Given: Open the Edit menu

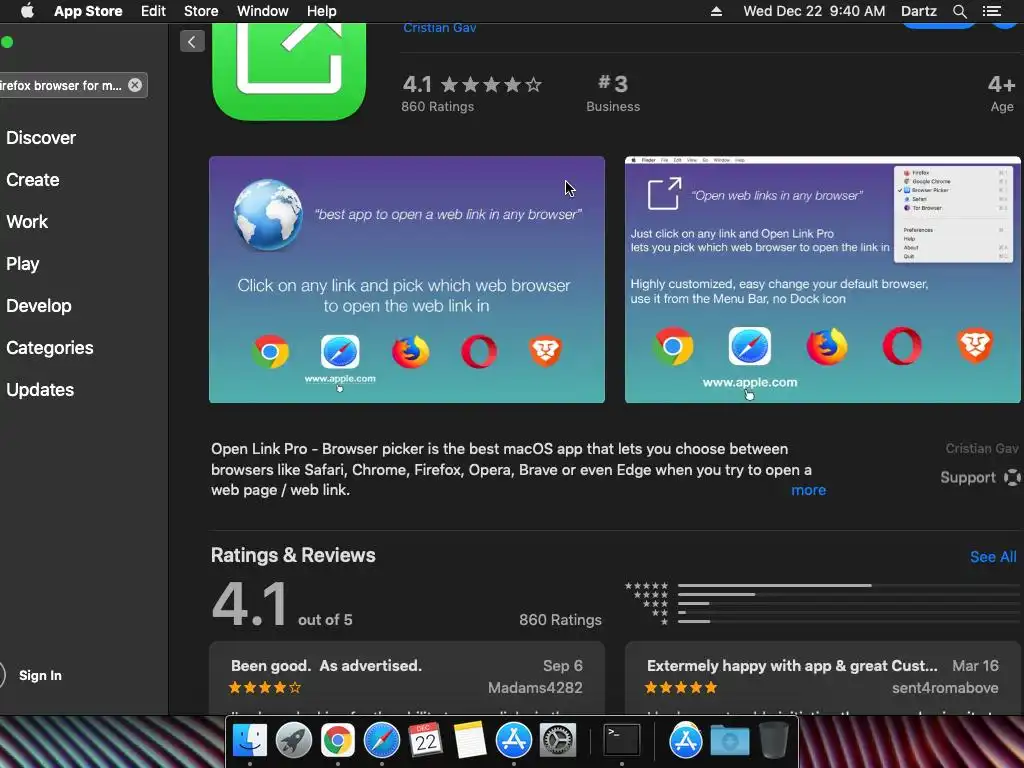Looking at the screenshot, I should (153, 11).
